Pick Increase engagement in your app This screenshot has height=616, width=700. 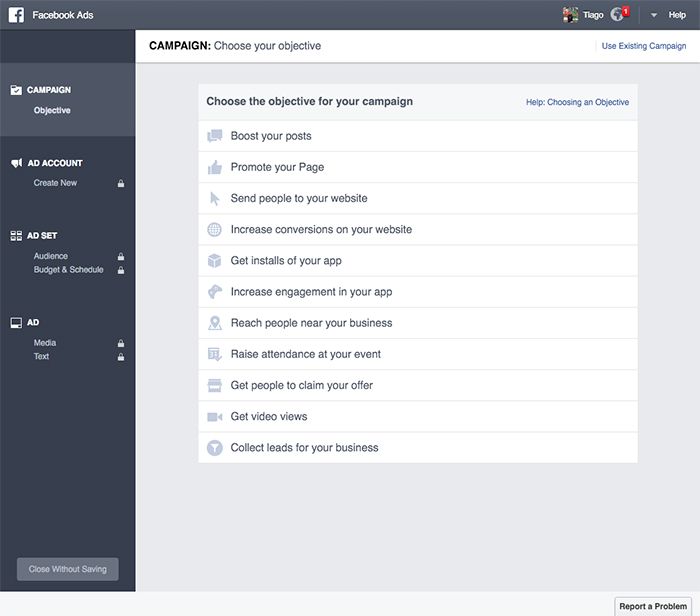point(418,292)
